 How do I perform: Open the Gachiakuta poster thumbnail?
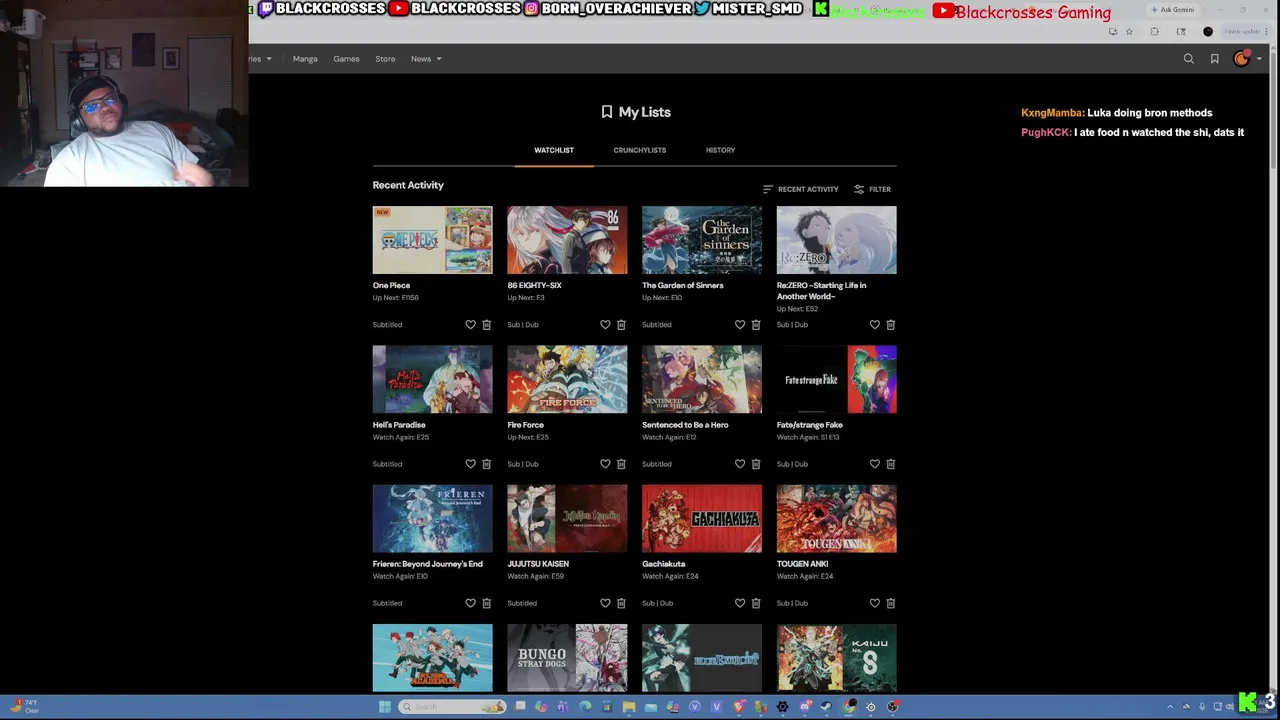702,519
